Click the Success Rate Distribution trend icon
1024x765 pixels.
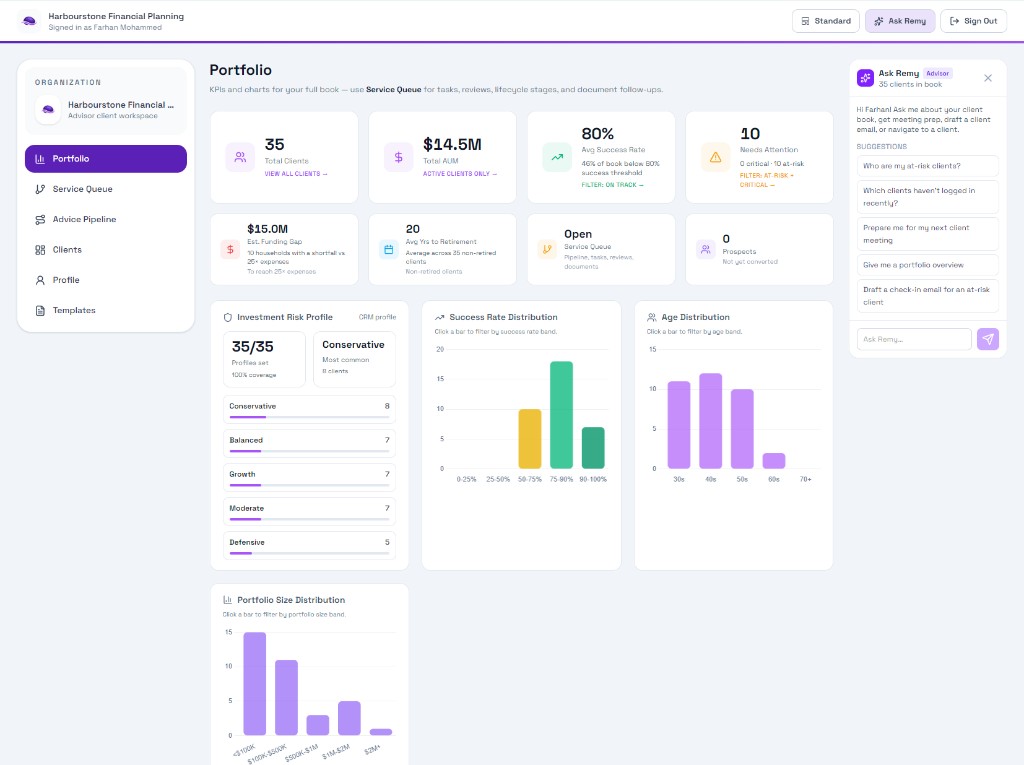[x=440, y=317]
